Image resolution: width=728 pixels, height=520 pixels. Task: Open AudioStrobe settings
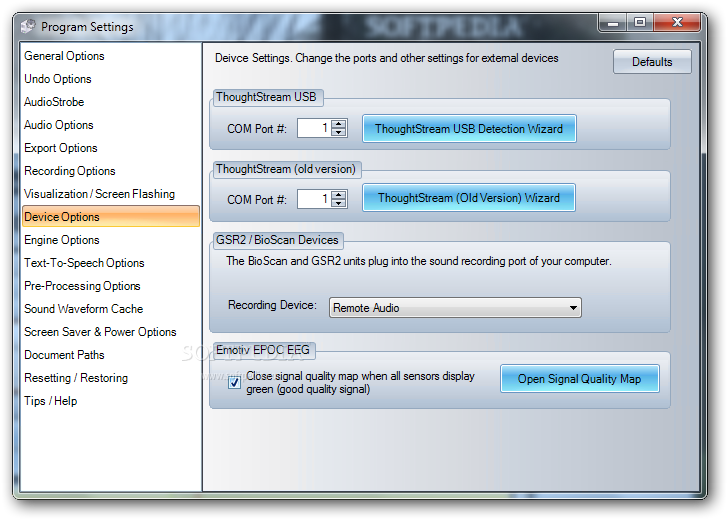(54, 102)
